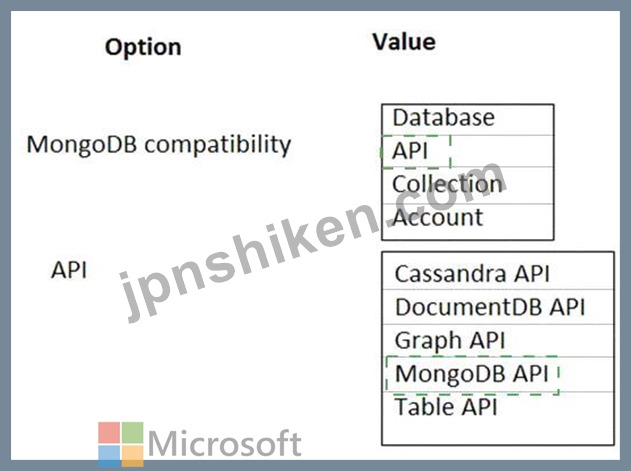Select Collection in the first value list
Viewport: 631px width, 471px height.
tap(467, 185)
